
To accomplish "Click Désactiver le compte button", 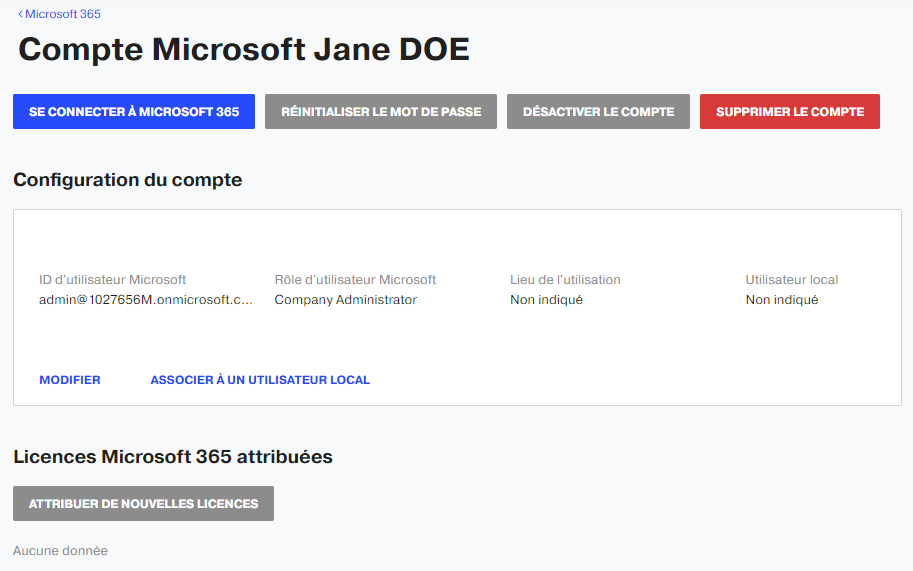I will coord(598,112).
